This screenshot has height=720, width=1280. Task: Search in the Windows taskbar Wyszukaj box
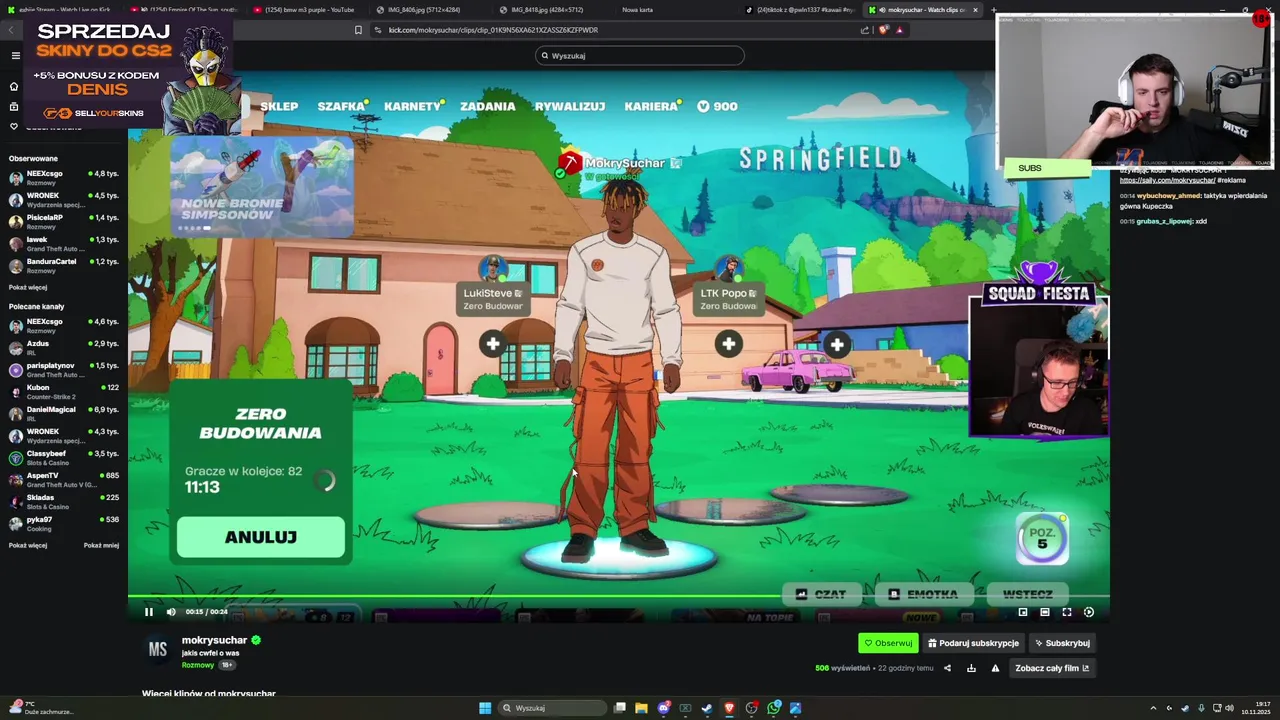coord(553,708)
